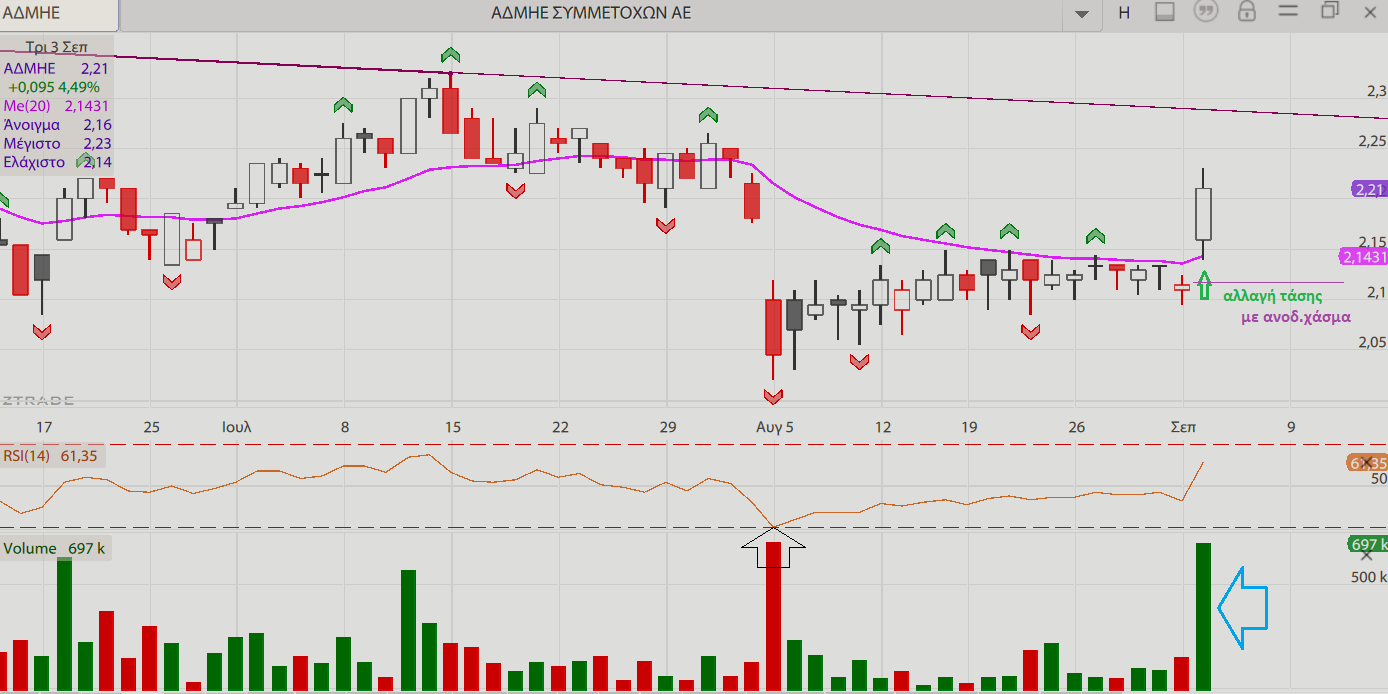Select the blue left-pointing arrow annotation

point(1242,606)
